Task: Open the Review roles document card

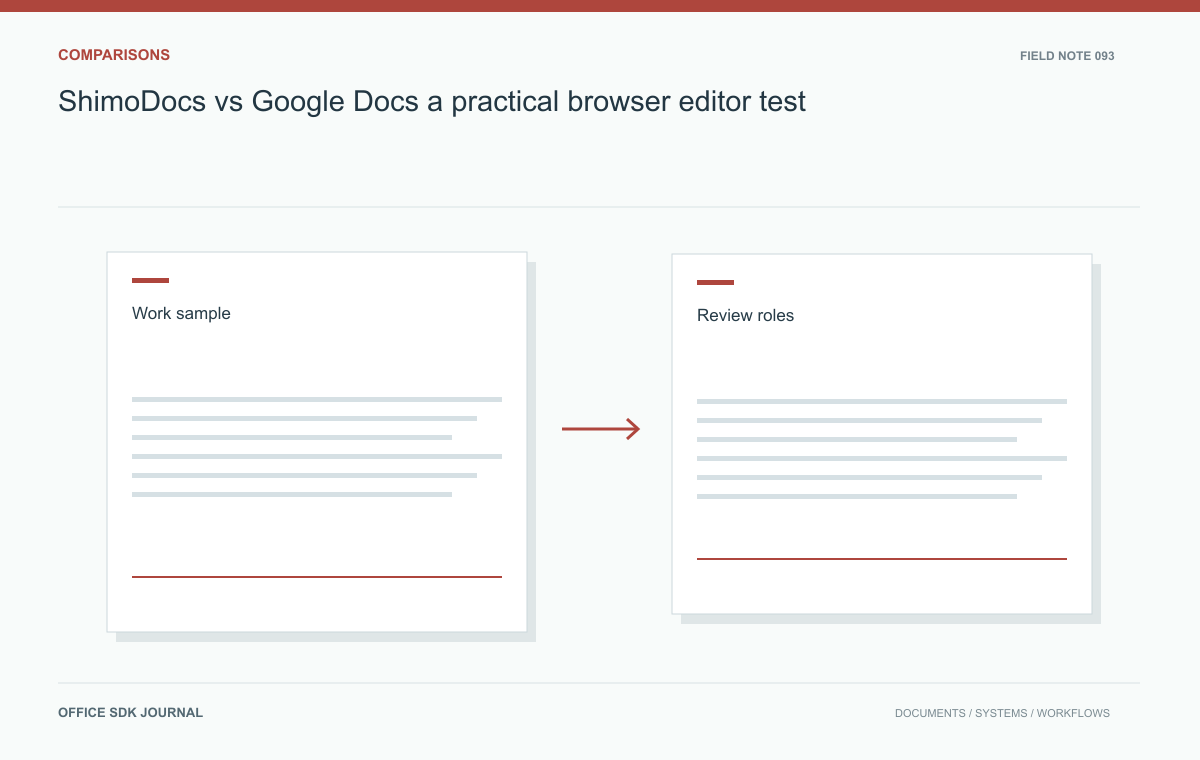Action: (882, 434)
